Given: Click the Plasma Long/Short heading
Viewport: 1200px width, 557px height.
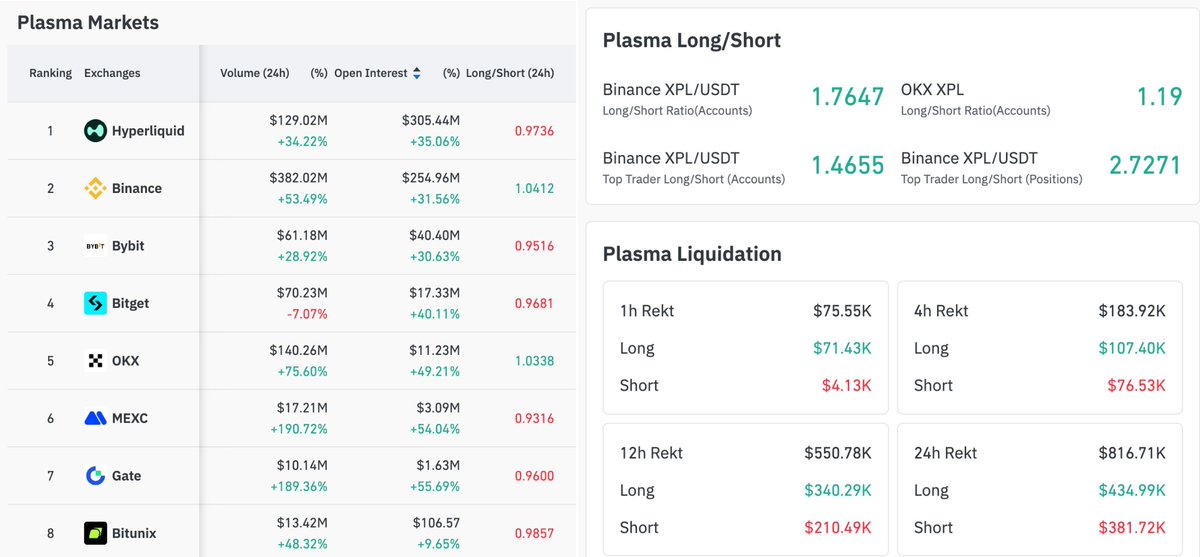Looking at the screenshot, I should [x=692, y=40].
